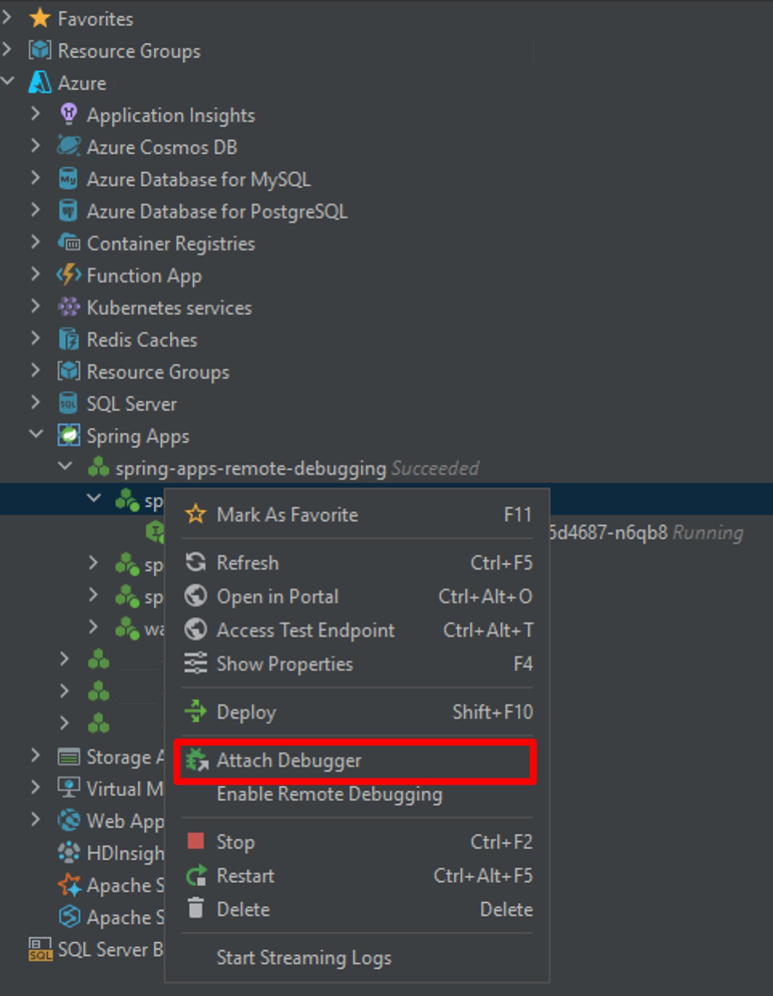Click the Attach Debugger bug icon
The height and width of the screenshot is (996, 773).
click(x=199, y=761)
